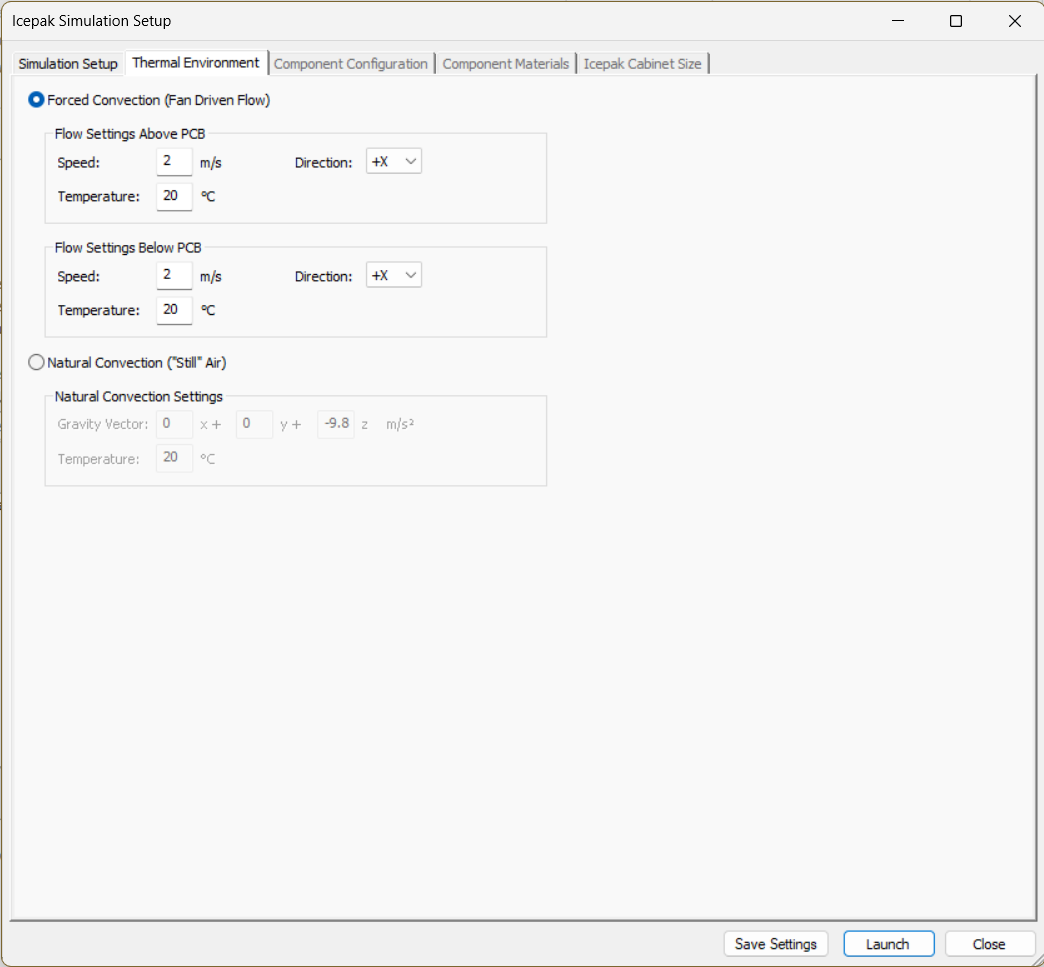
Task: Click the gravity vector x component field
Action: point(173,424)
